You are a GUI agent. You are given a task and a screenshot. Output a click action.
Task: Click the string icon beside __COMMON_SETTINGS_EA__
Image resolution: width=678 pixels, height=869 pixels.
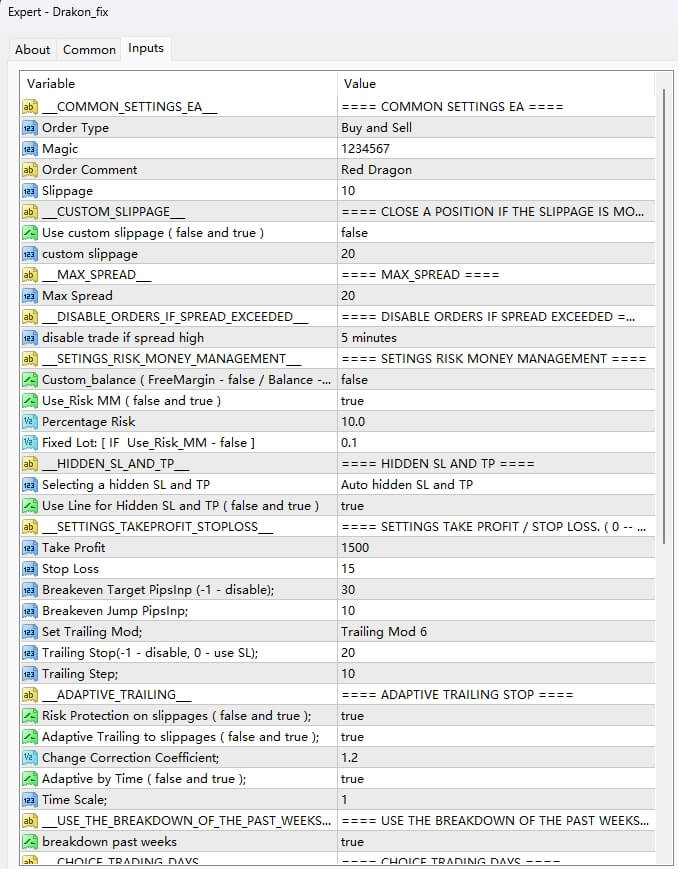pos(29,107)
